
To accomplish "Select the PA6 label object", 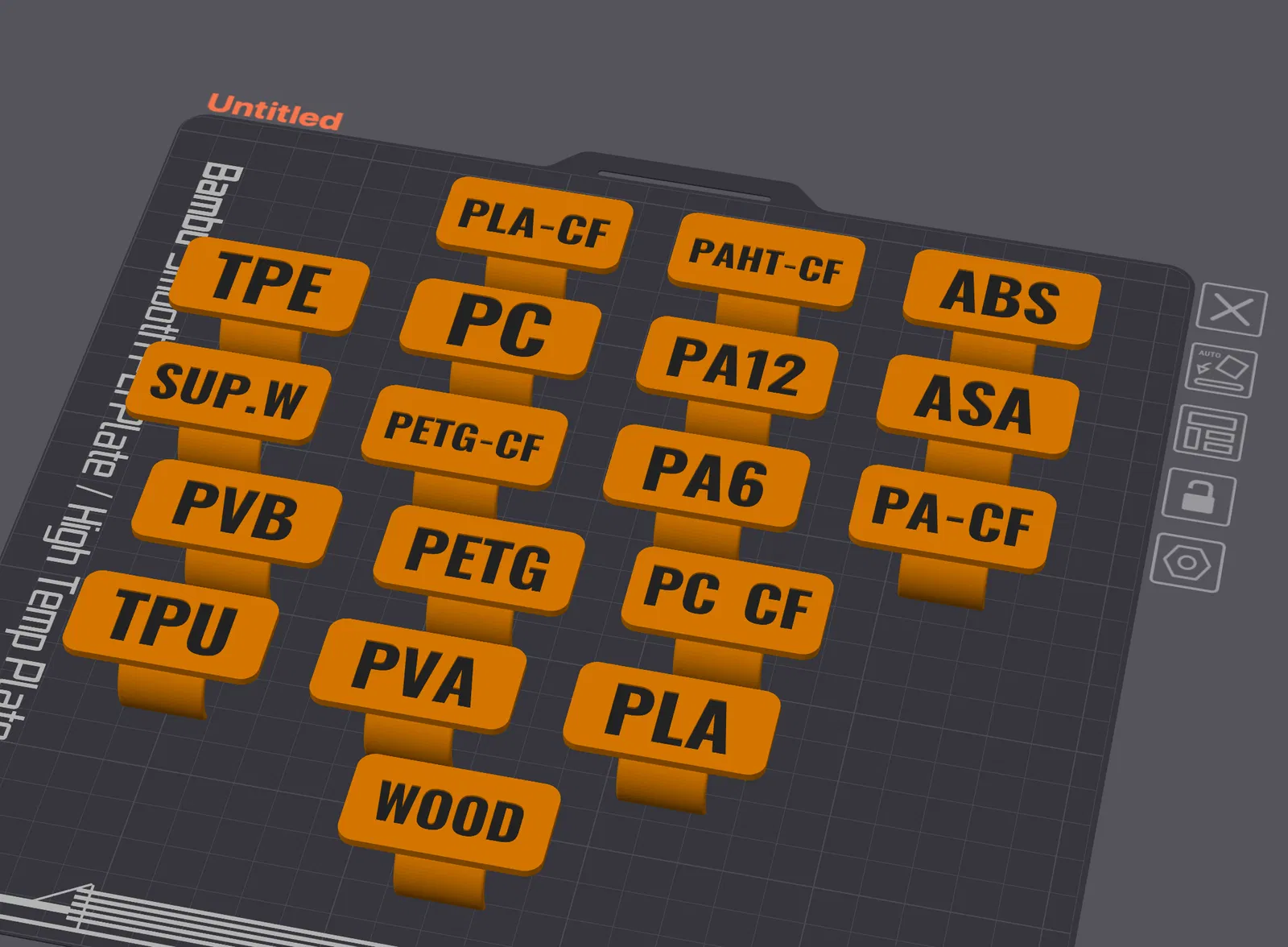I will (706, 477).
